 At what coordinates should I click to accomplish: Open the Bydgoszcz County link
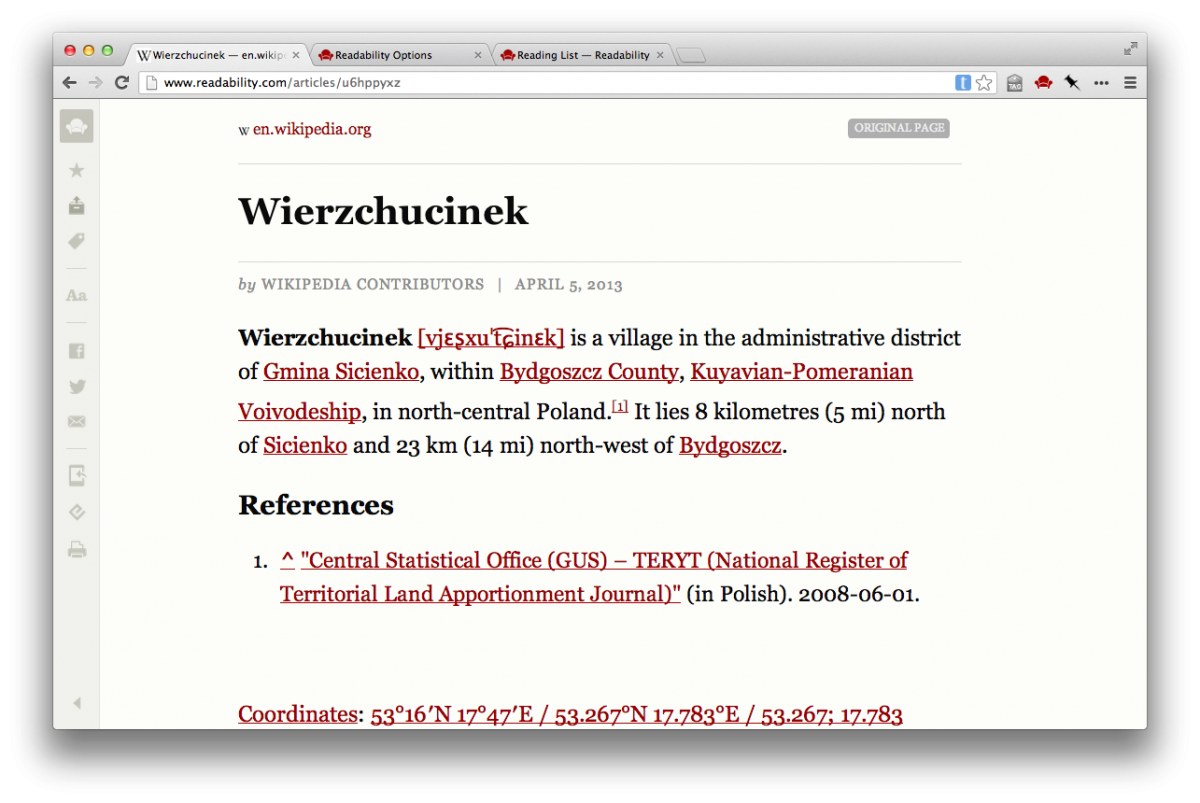pos(588,372)
